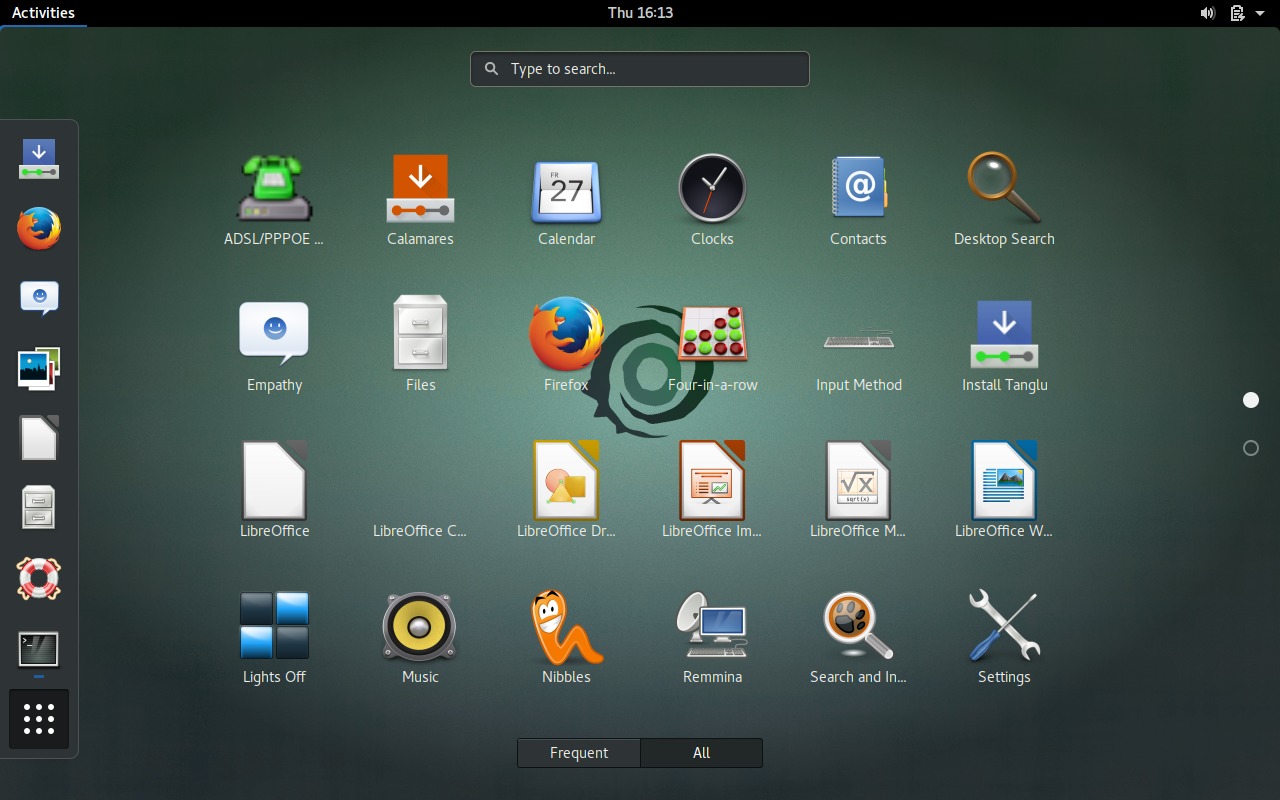Select the All applications tab
This screenshot has width=1280, height=800.
coord(701,752)
